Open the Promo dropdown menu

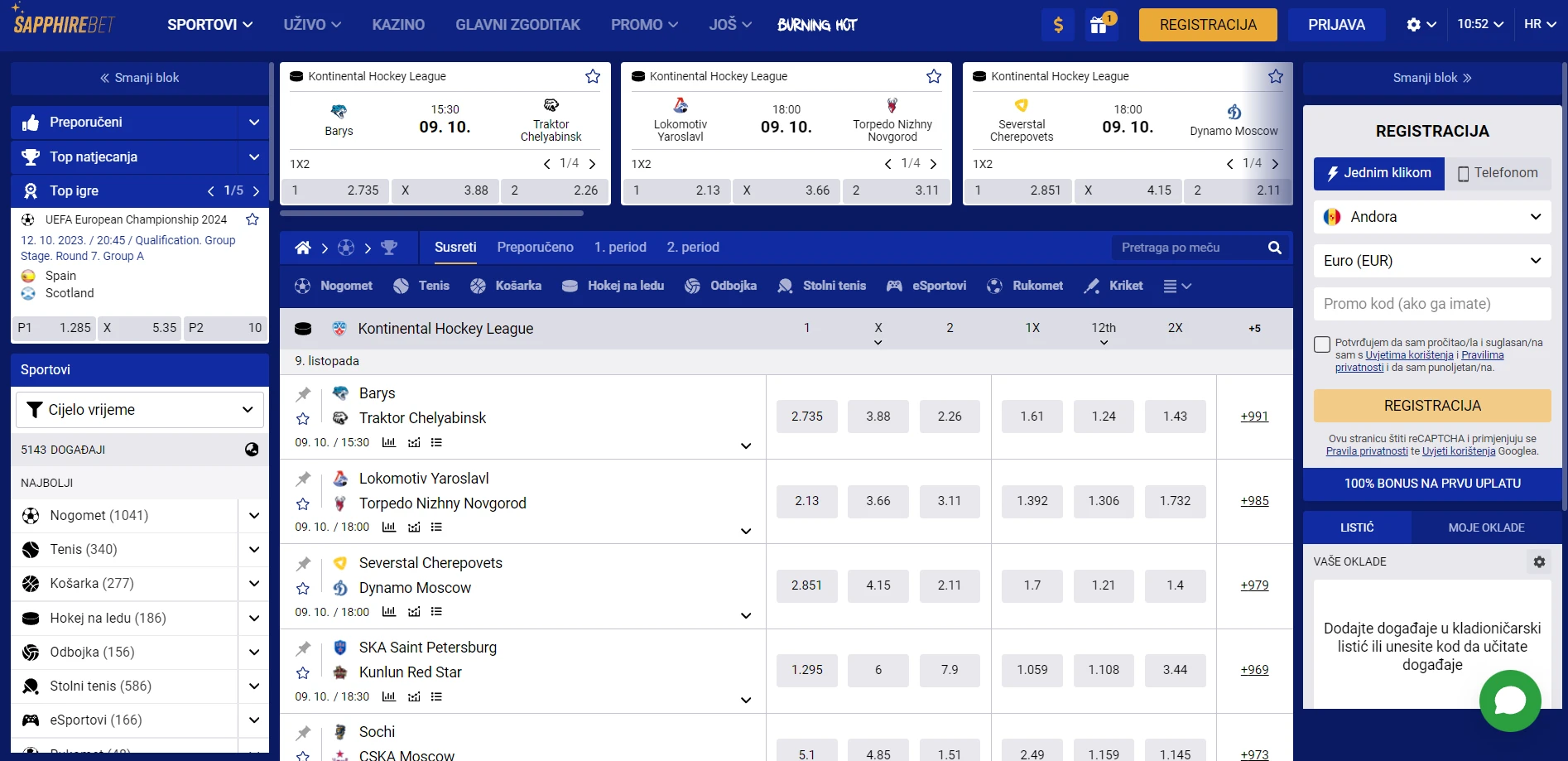644,25
